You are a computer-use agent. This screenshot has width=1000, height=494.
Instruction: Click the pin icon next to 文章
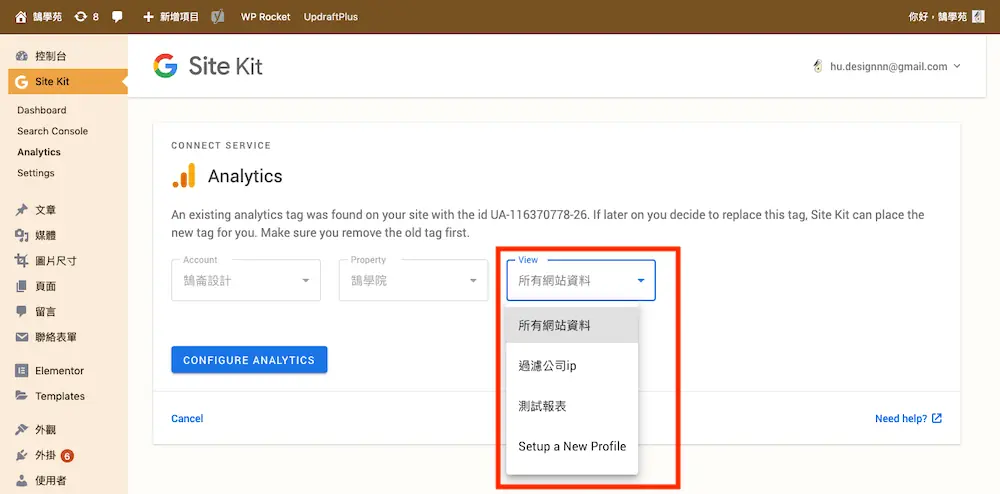(22, 210)
